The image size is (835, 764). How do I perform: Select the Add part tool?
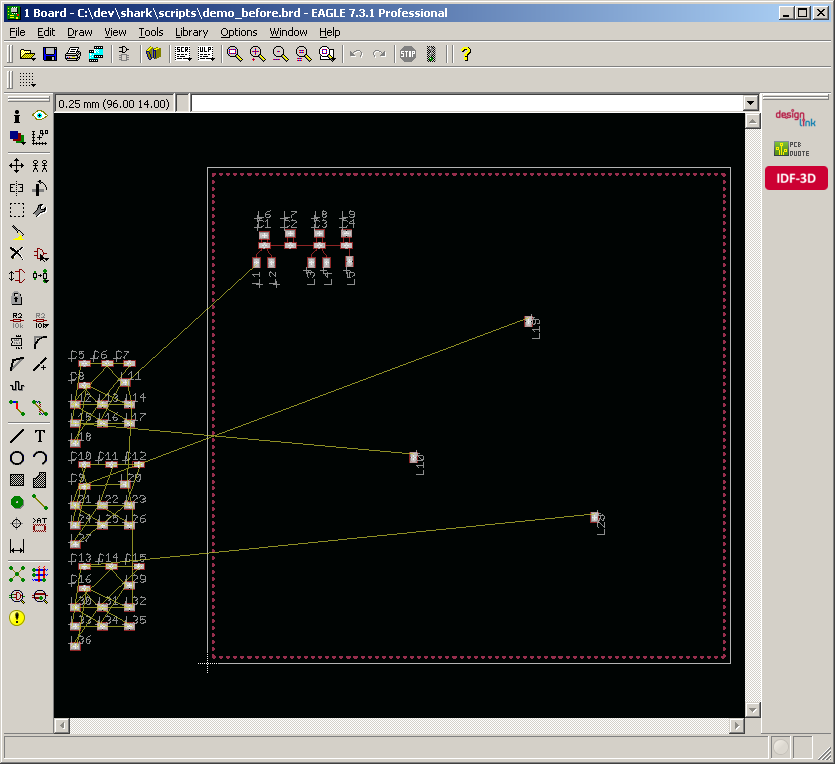point(40,254)
